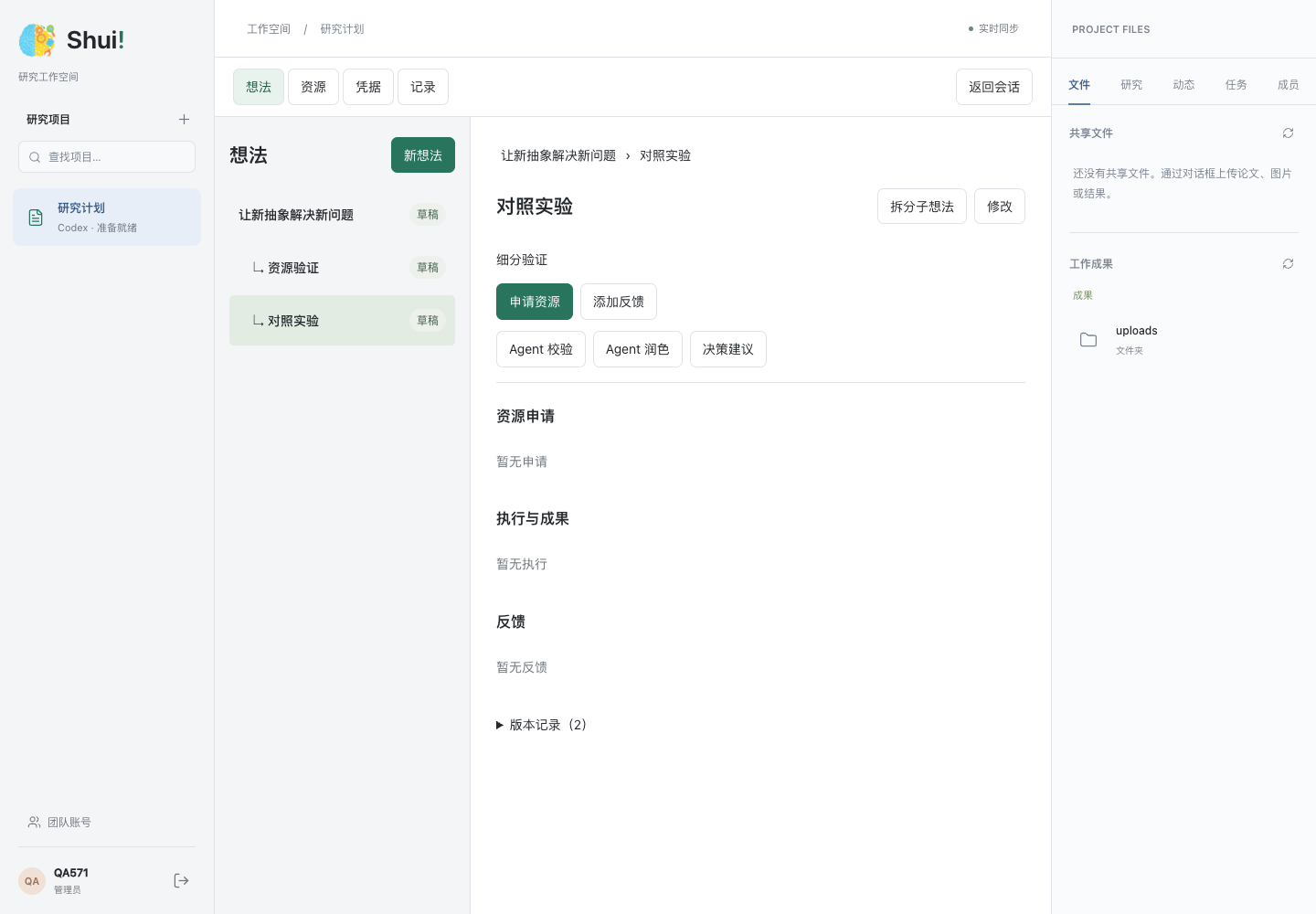
Task: Click the 草稿 badge on 资源验证
Action: (428, 268)
